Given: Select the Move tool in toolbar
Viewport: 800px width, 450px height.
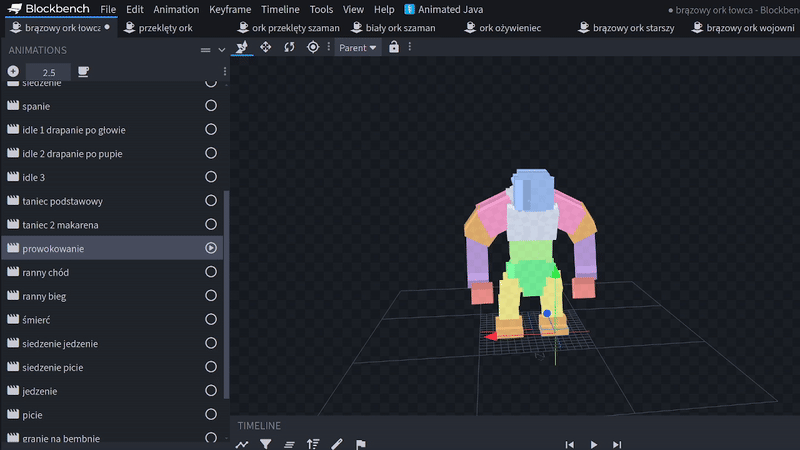Looking at the screenshot, I should [x=266, y=47].
